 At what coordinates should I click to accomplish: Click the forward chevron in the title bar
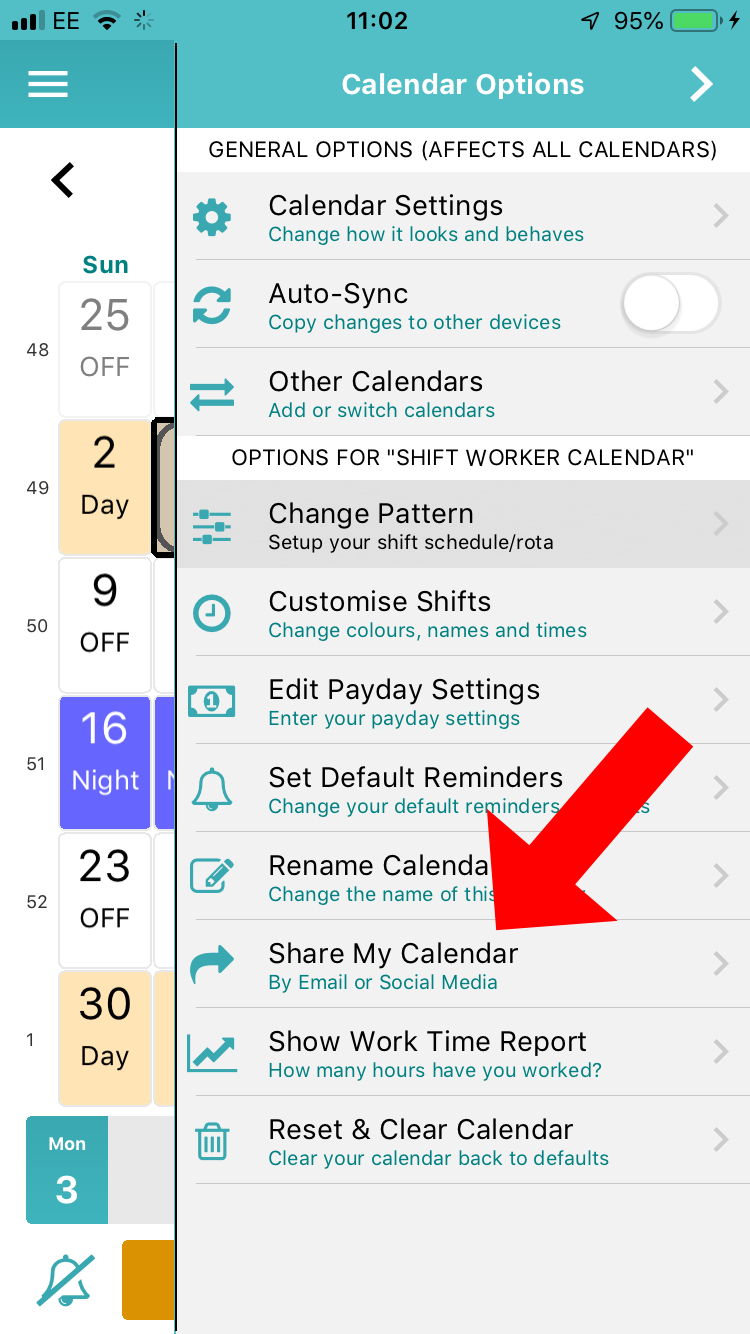tap(700, 84)
